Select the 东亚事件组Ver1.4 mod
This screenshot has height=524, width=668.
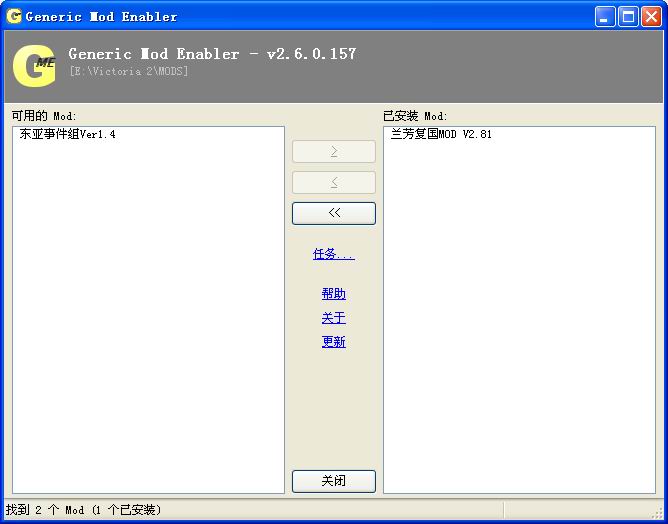(x=67, y=134)
